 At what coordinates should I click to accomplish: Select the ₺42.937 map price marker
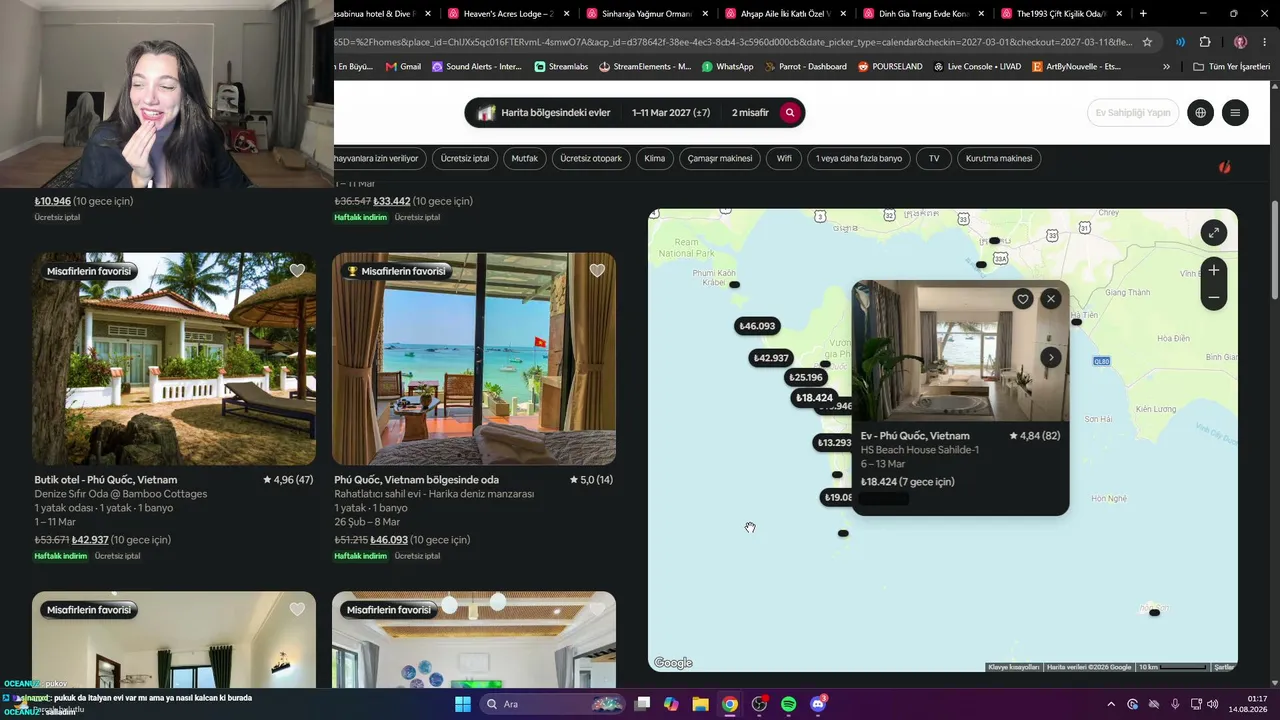[x=771, y=358]
